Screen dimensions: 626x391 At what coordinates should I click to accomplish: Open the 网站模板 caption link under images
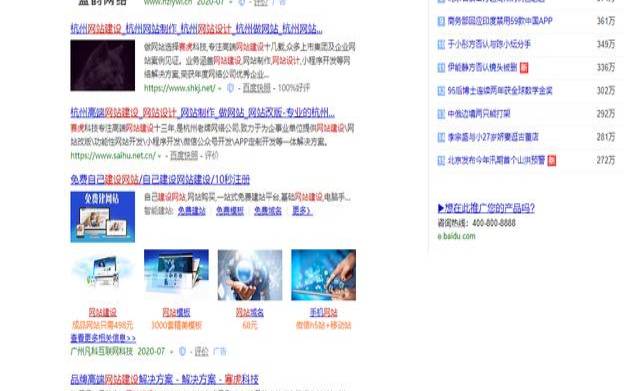(x=176, y=312)
